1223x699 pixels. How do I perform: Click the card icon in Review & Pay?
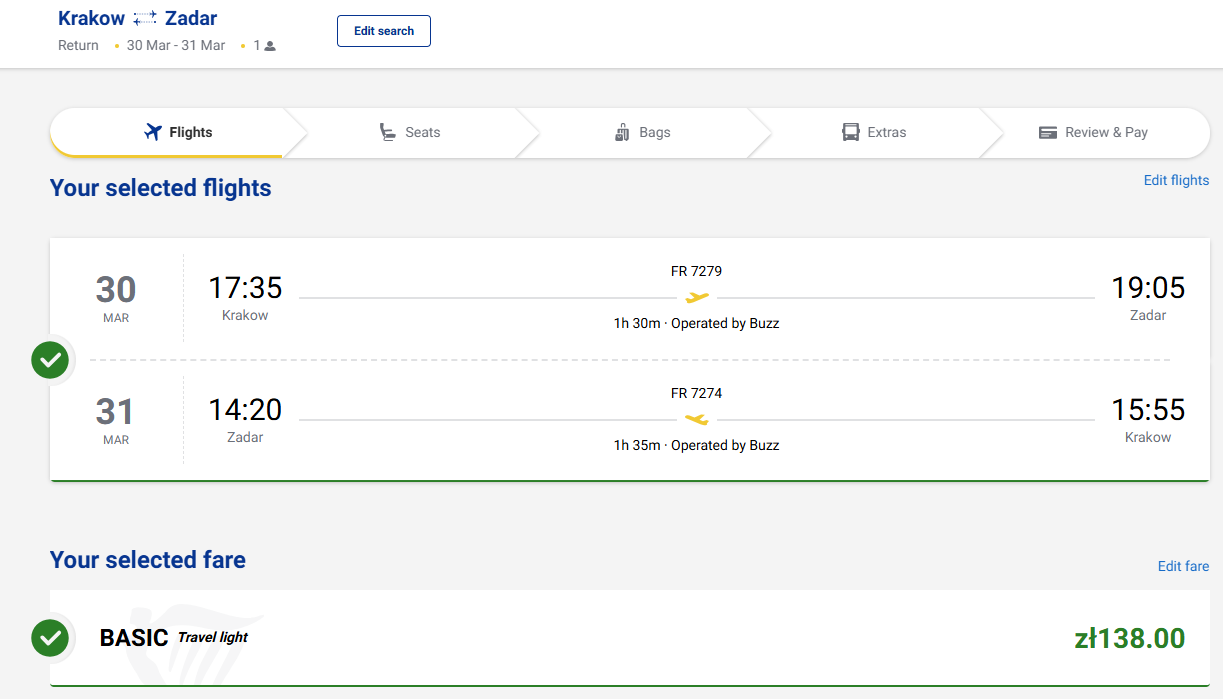point(1048,132)
